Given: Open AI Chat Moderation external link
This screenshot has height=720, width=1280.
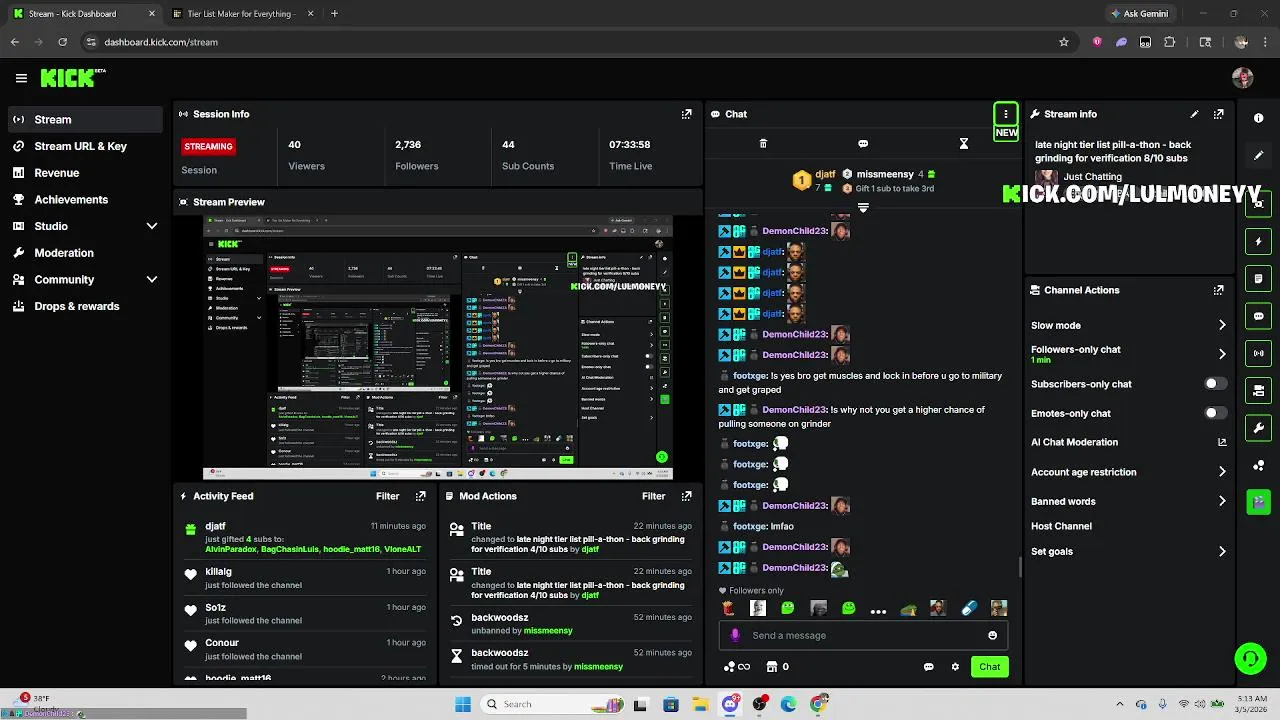Looking at the screenshot, I should (x=1222, y=442).
